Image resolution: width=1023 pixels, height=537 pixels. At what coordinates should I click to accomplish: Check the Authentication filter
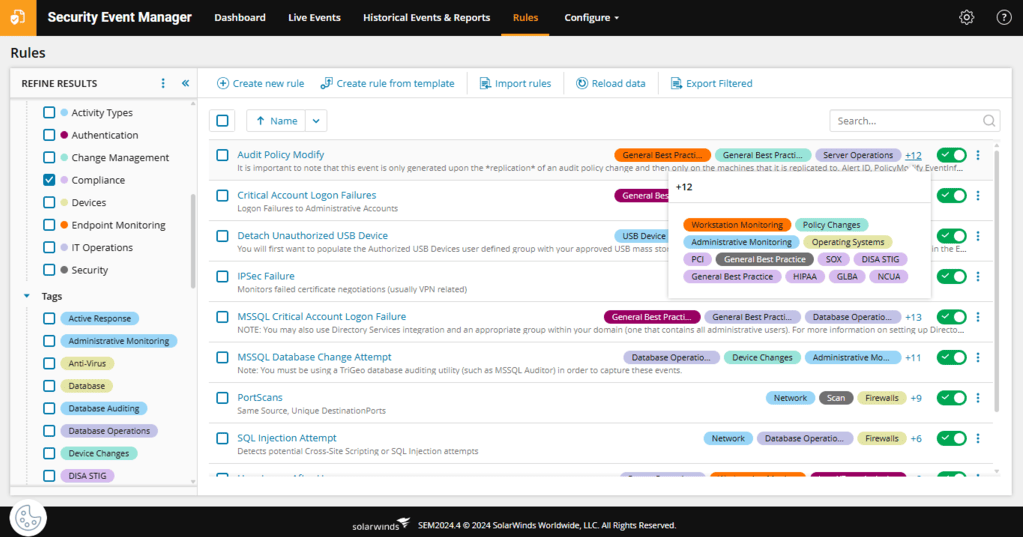click(x=49, y=135)
